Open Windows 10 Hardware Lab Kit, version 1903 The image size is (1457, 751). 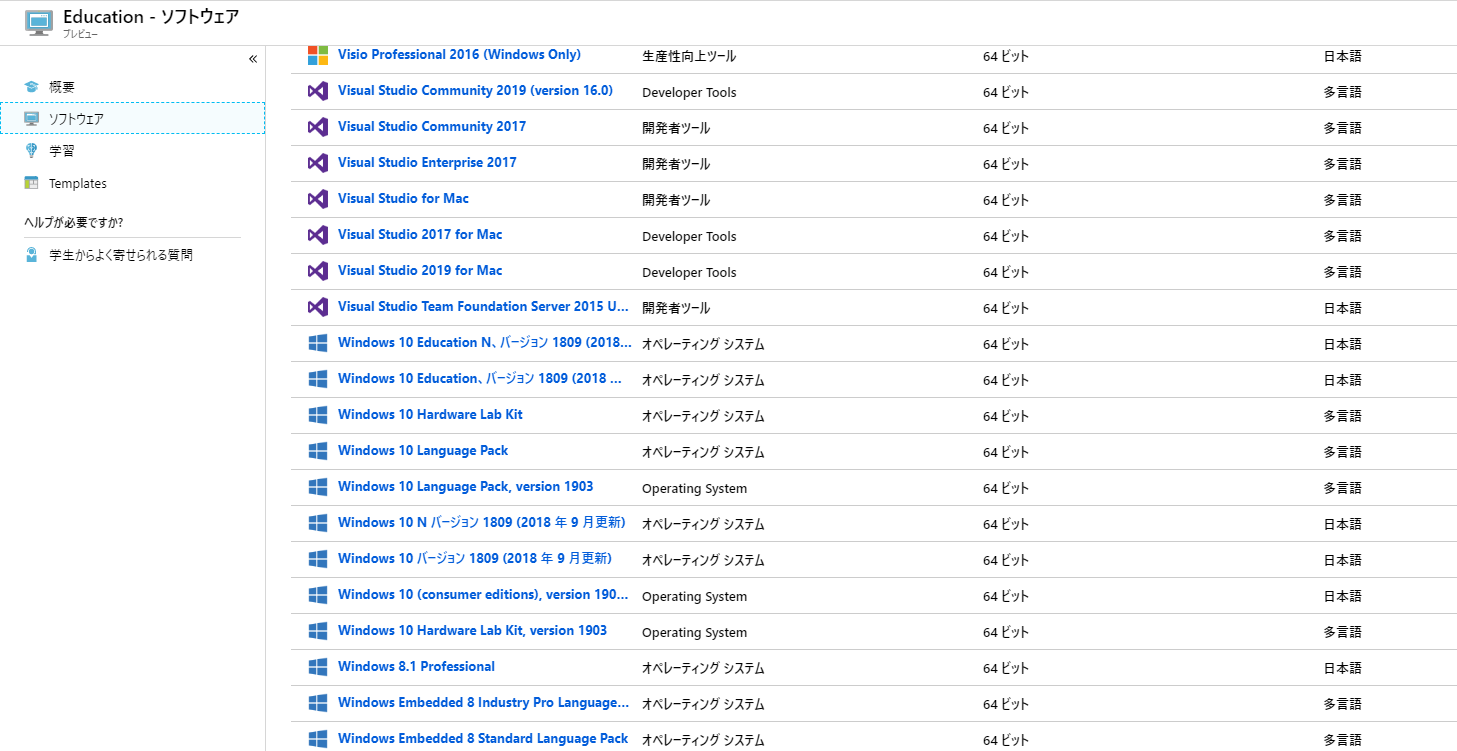pyautogui.click(x=472, y=631)
